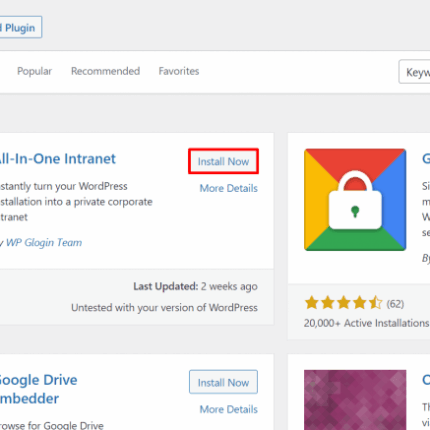Open the Keyword search type dropdown
The height and width of the screenshot is (430, 430).
(x=414, y=72)
